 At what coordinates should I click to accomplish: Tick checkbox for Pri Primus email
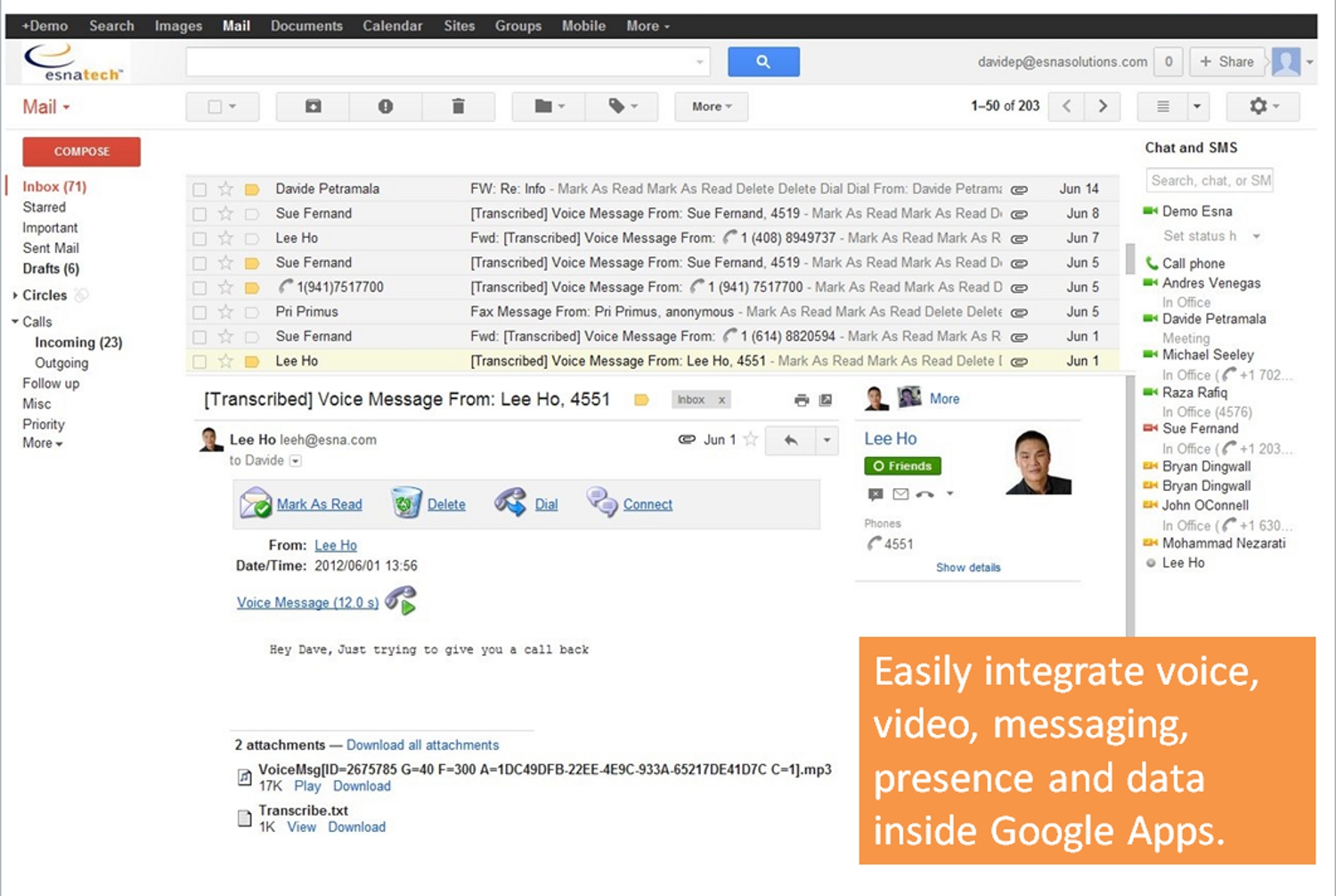tap(200, 313)
